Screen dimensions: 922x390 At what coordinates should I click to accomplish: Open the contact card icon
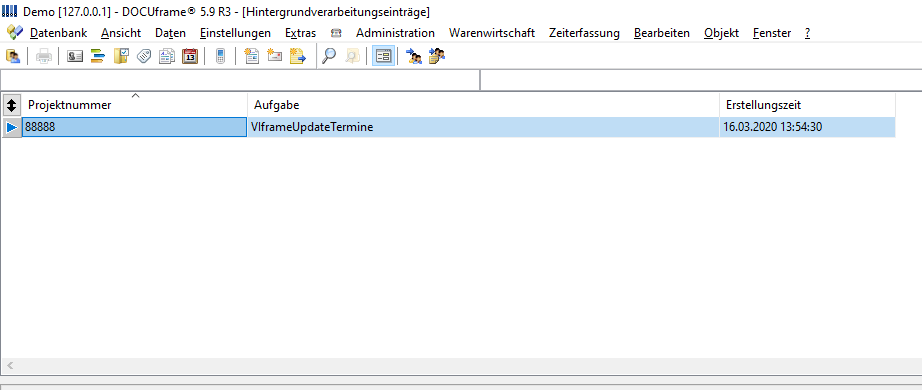75,56
